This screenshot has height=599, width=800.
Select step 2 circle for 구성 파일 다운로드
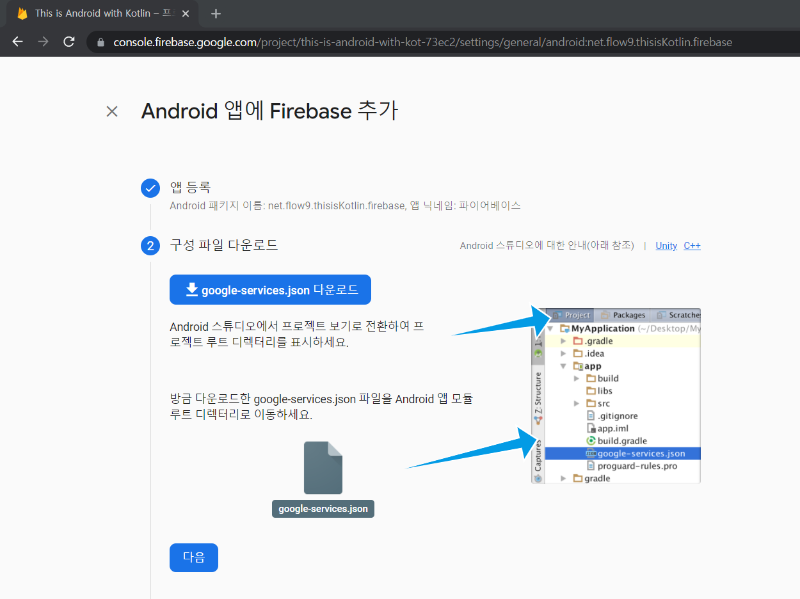coord(150,246)
